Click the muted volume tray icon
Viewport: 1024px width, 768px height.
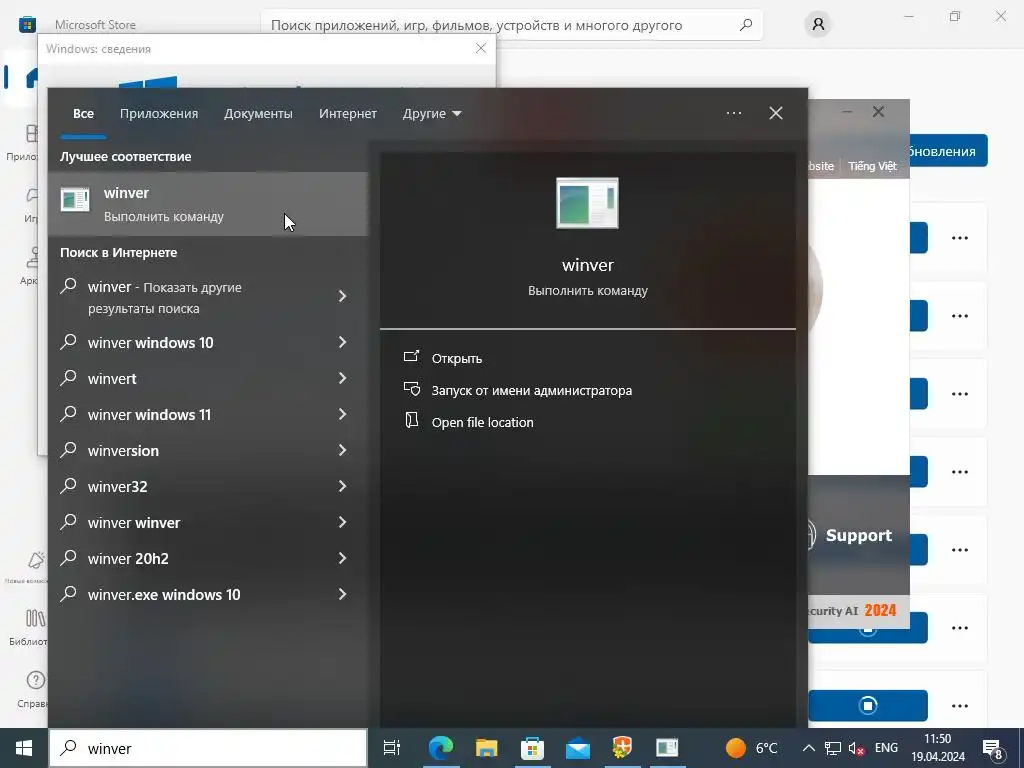pos(856,748)
